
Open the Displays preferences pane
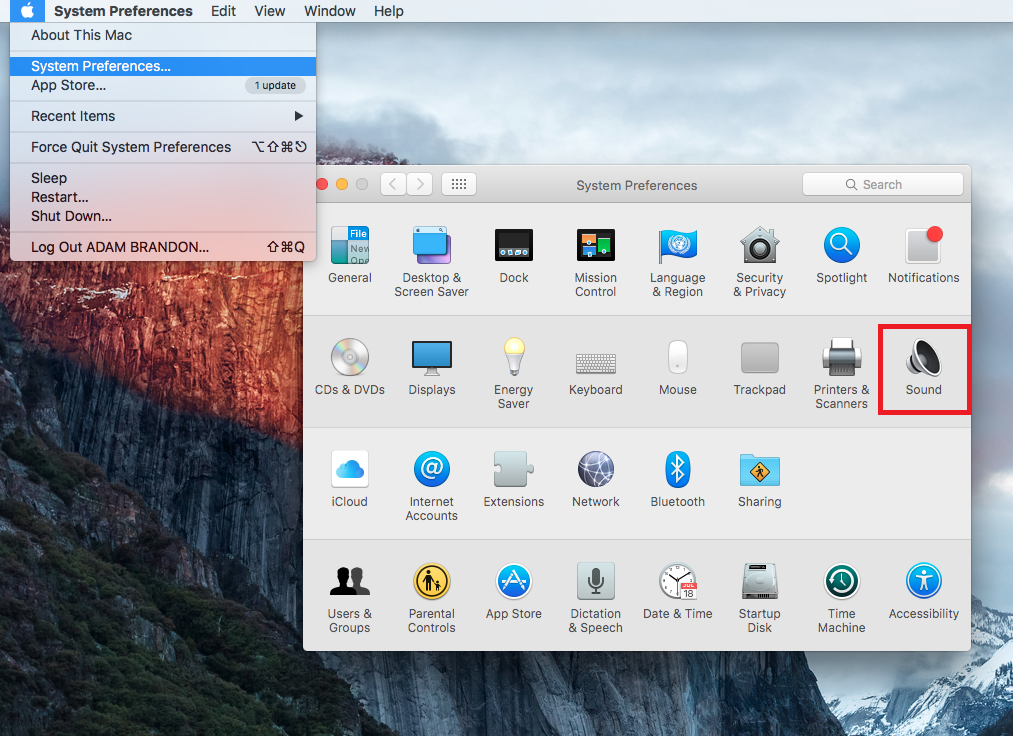click(432, 366)
